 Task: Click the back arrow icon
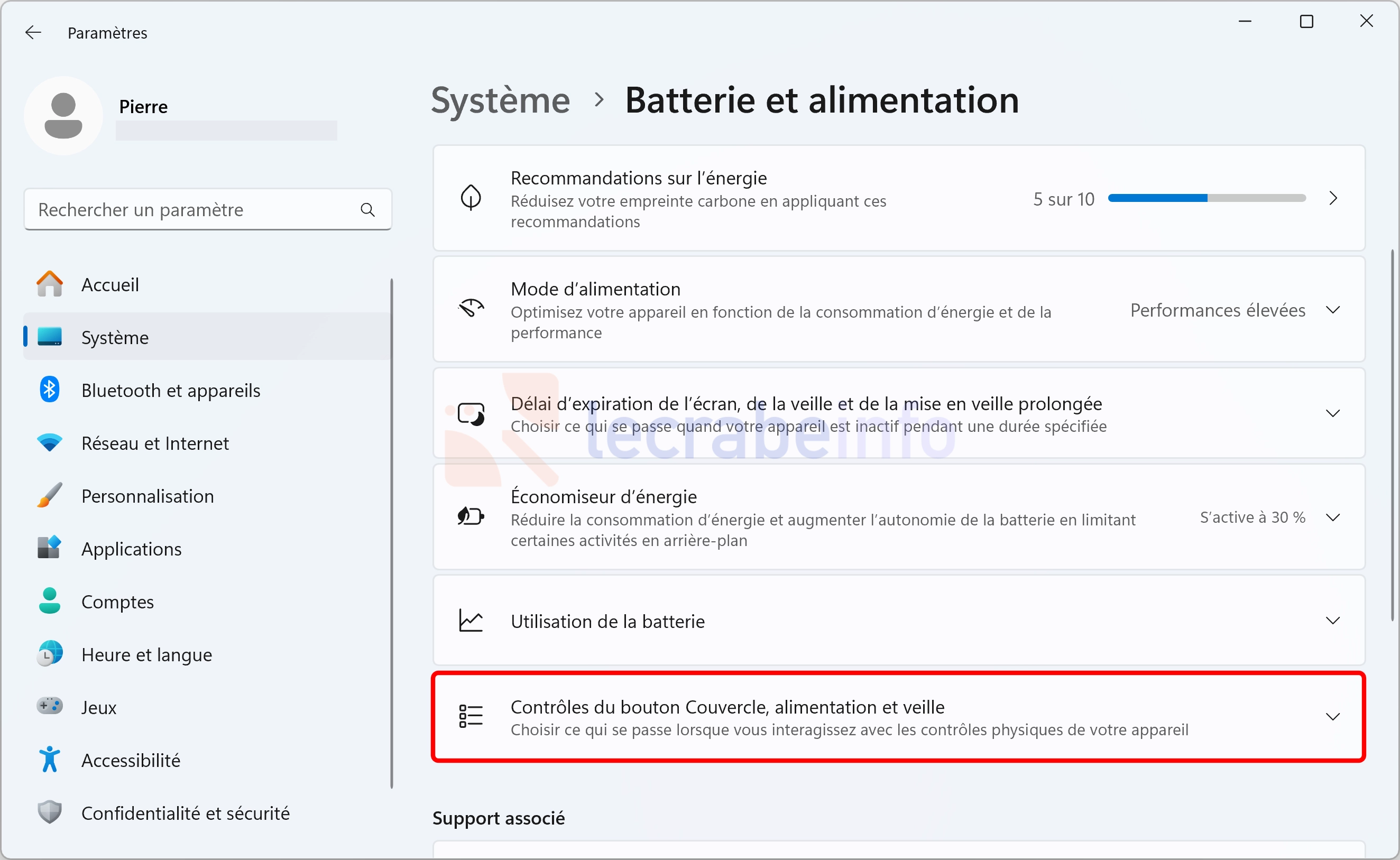click(x=33, y=32)
